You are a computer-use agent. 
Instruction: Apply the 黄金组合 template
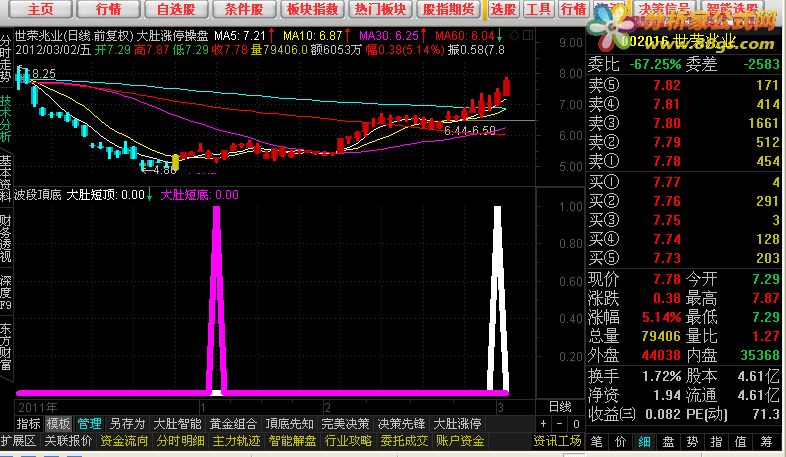(x=233, y=424)
